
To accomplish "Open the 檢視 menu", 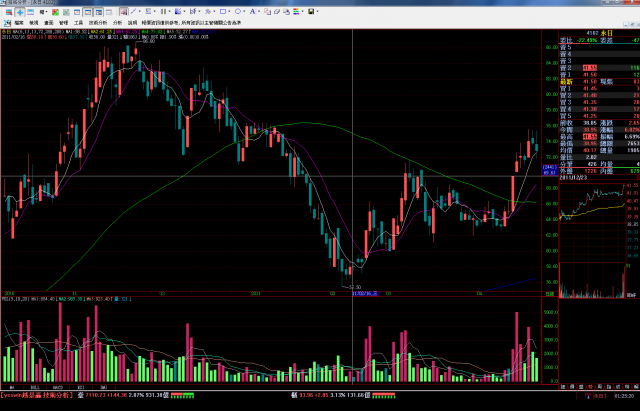I will tap(33, 23).
